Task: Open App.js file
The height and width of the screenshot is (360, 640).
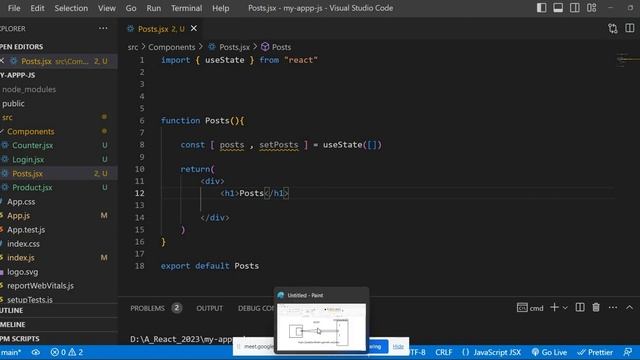Action: tap(59, 216)
